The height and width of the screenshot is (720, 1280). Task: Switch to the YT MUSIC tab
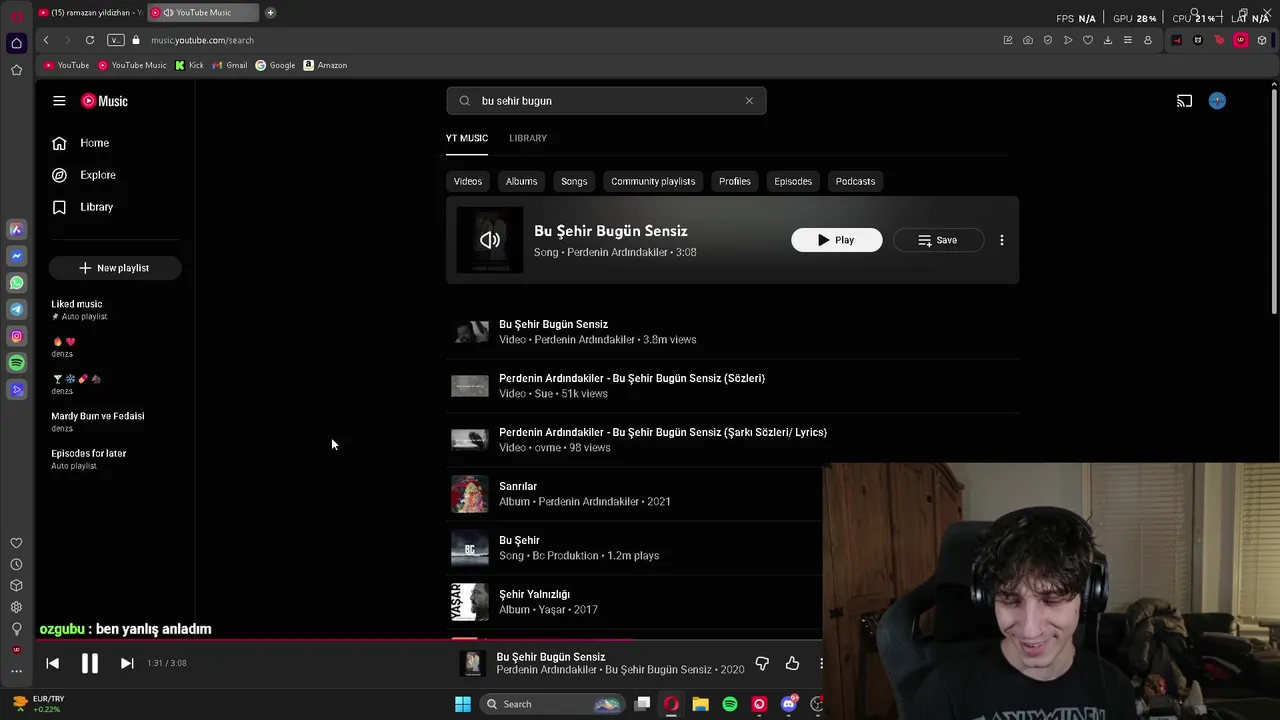467,138
